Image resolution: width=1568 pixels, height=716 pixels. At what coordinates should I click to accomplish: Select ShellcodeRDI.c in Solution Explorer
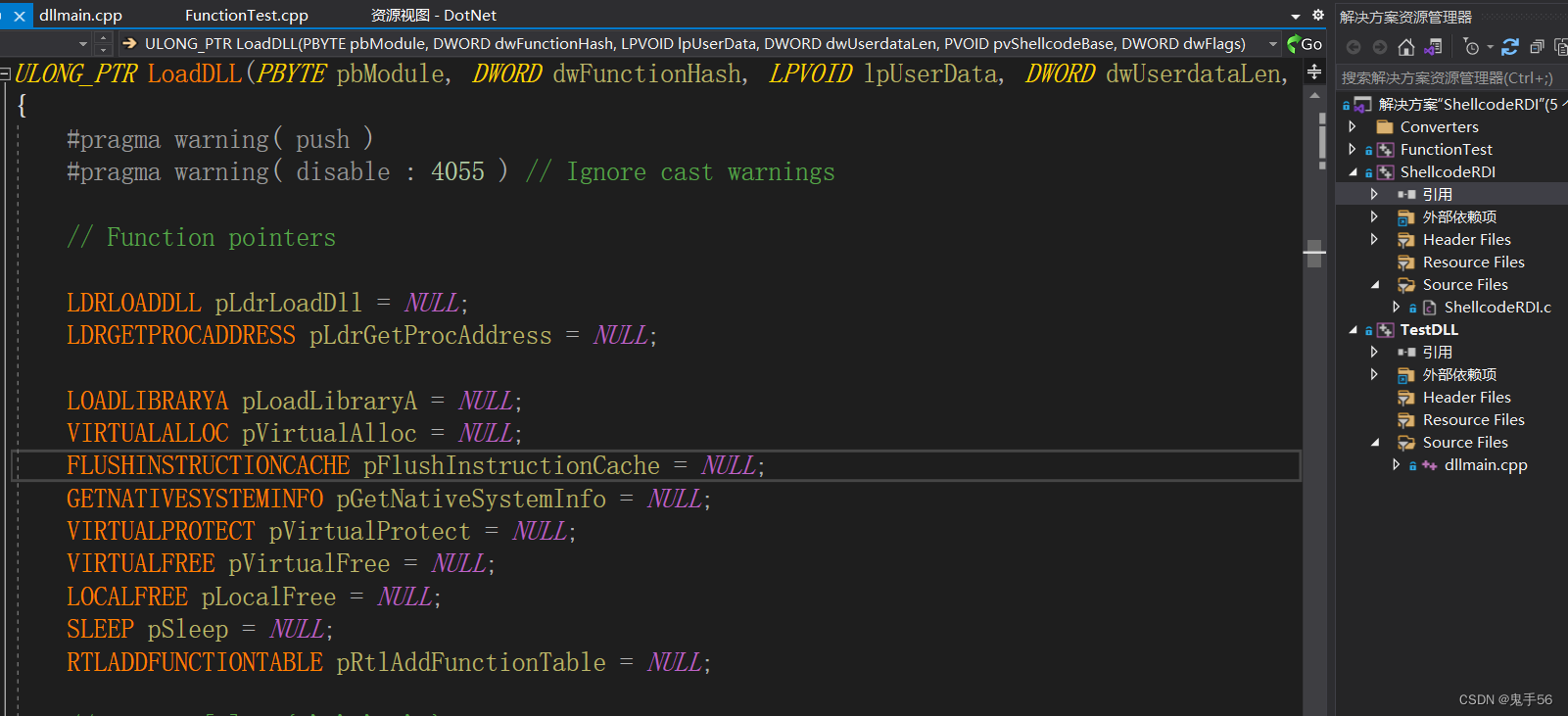[1497, 308]
